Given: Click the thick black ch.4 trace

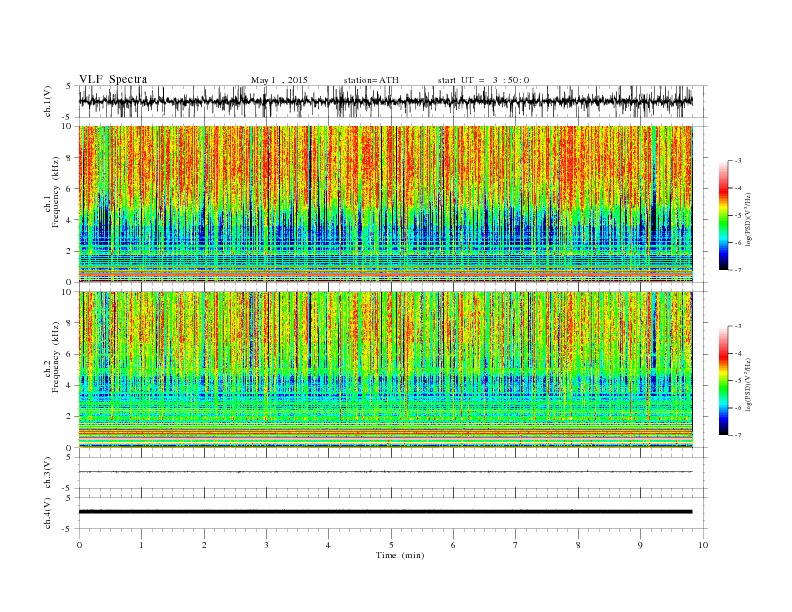Looking at the screenshot, I should (385, 512).
